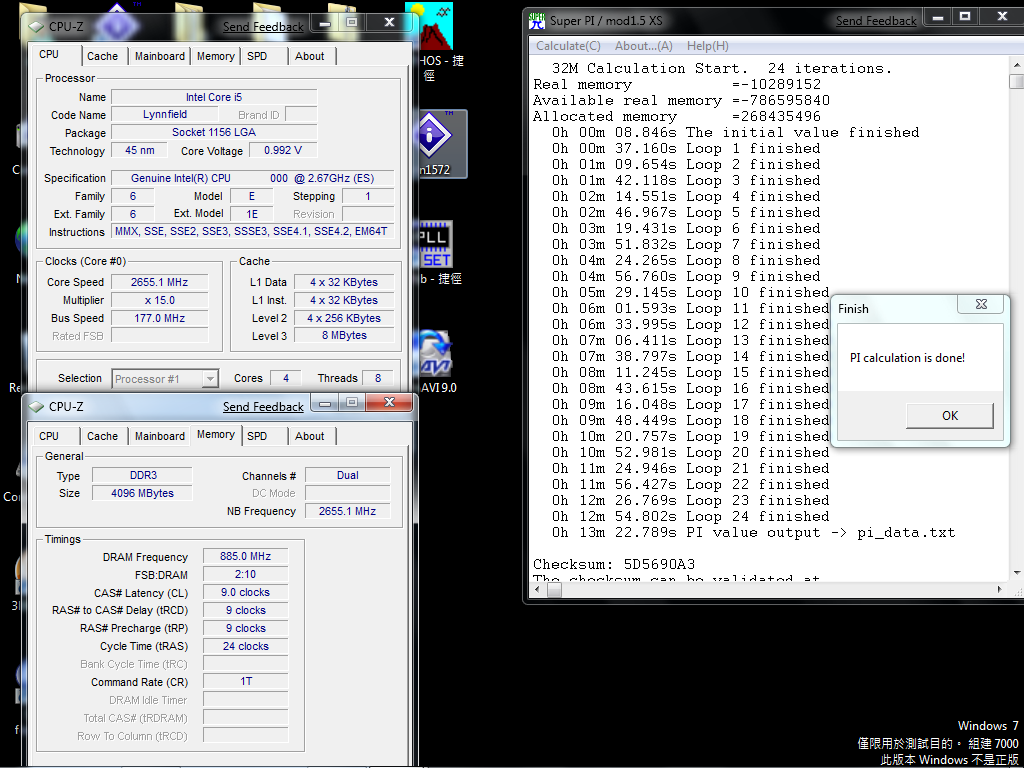Screen dimensions: 1024x768
Task: Click the Bus Speed 177.0 MHz field
Action: 159,318
